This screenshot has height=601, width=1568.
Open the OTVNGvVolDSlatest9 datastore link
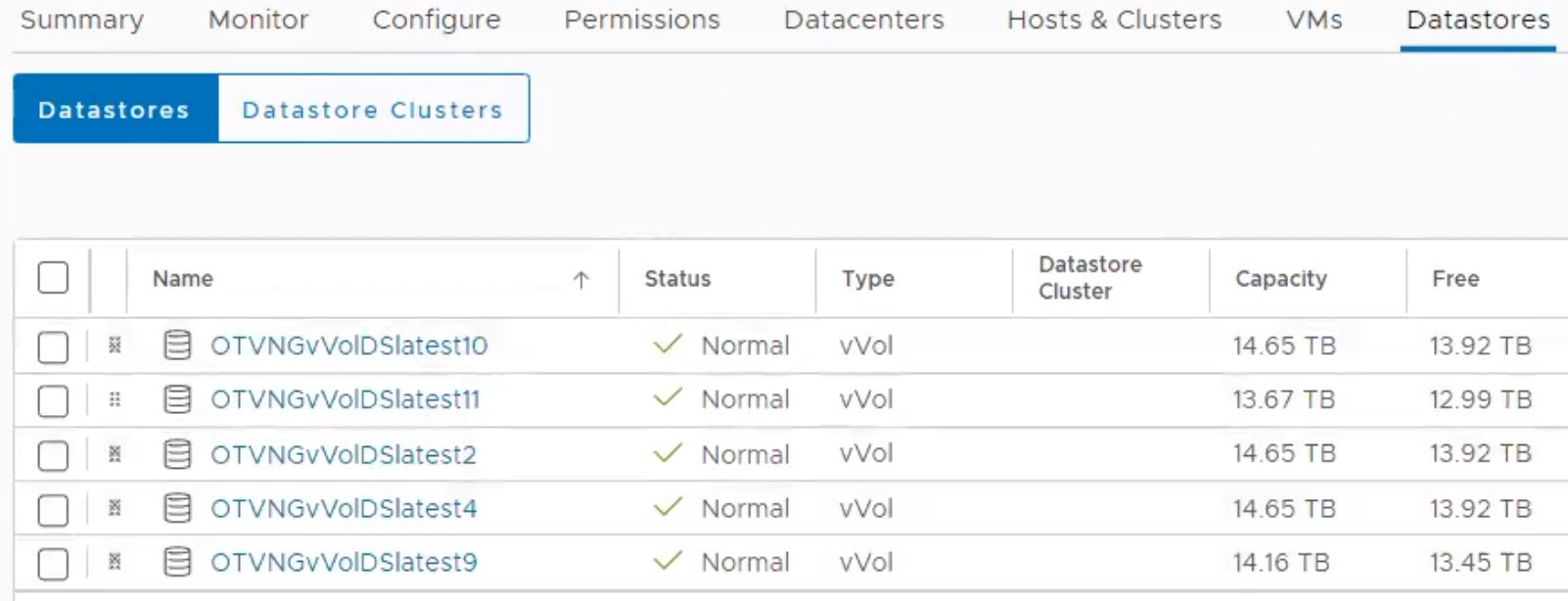pyautogui.click(x=344, y=563)
